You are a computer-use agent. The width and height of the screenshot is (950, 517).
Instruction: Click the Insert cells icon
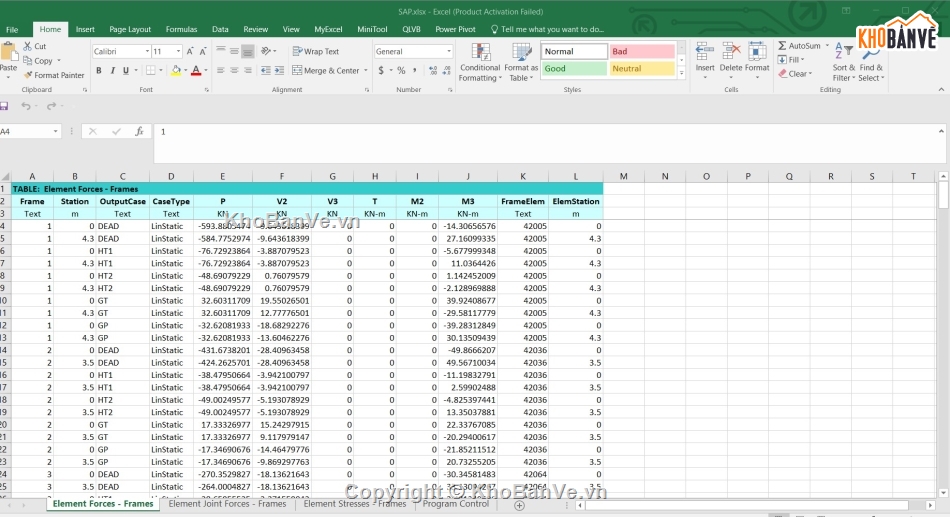pos(705,52)
